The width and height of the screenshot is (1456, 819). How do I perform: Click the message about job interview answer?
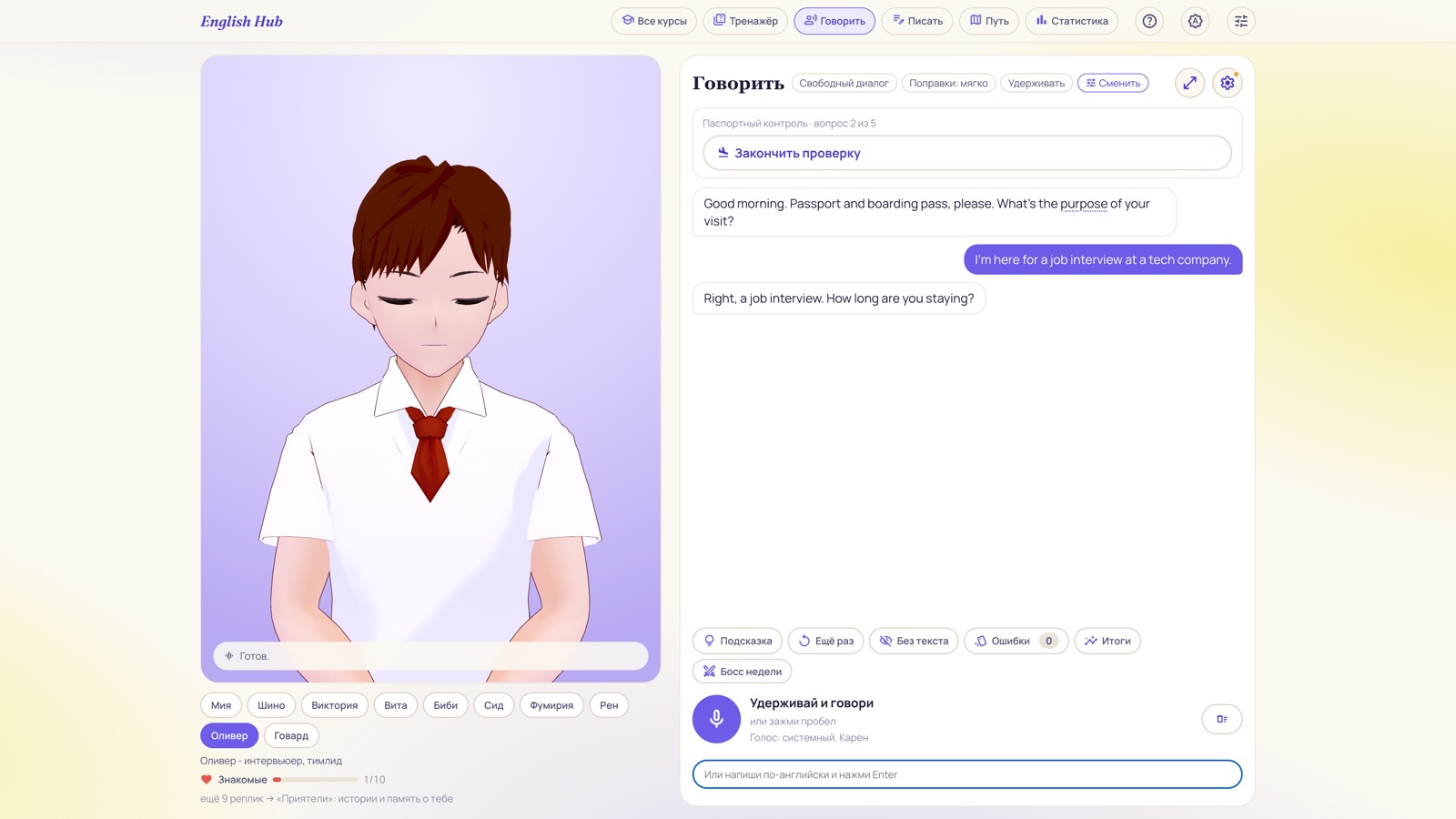coord(1103,259)
